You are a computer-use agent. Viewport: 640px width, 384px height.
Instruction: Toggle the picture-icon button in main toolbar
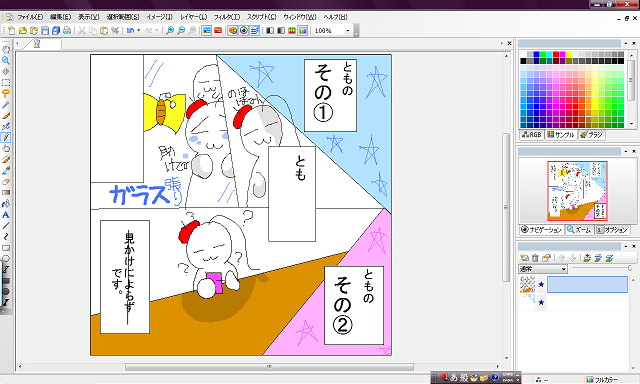[207, 31]
